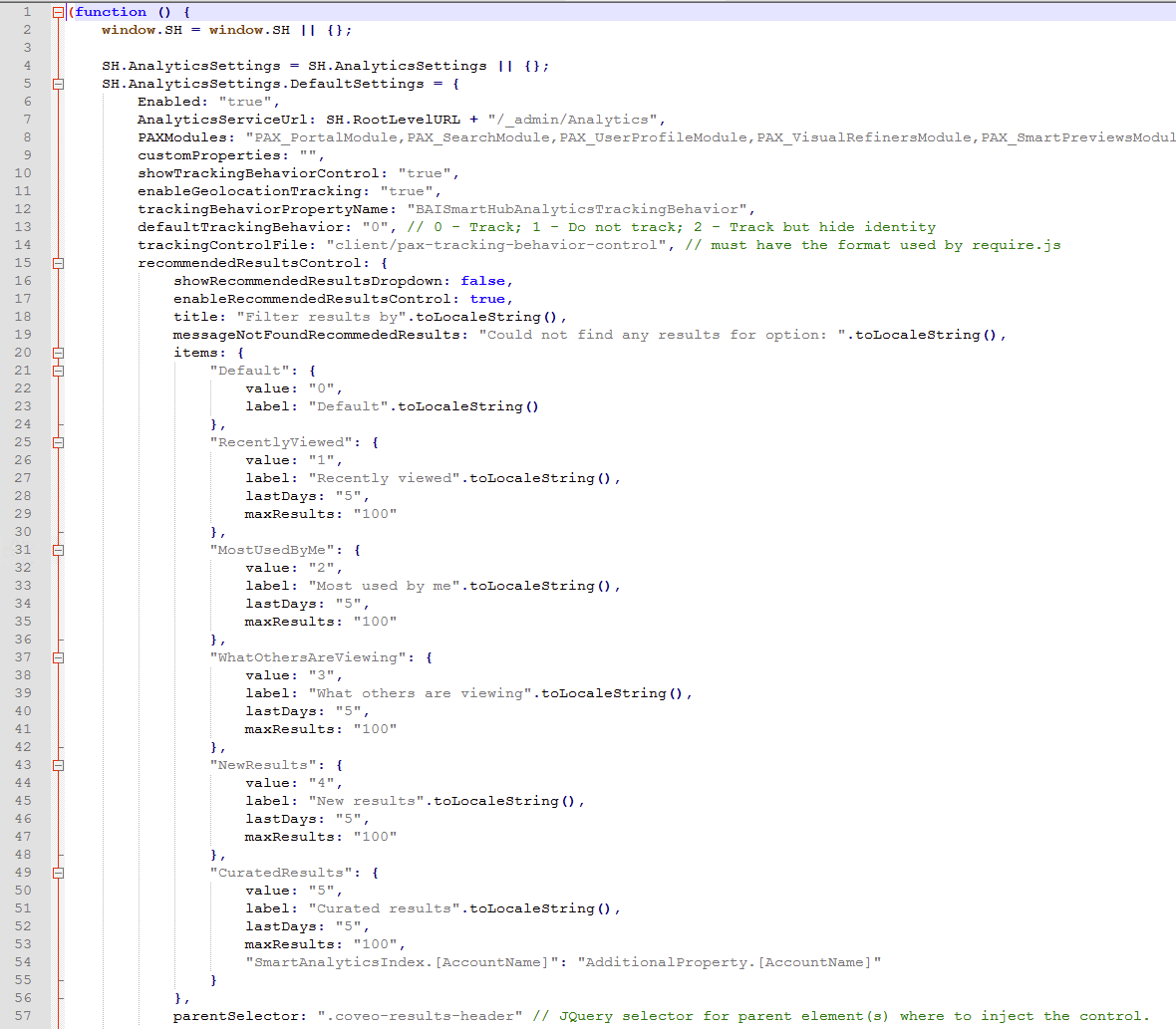Fold the "RecentlyViewed" item block
This screenshot has height=1029, width=1176.
coord(58,442)
